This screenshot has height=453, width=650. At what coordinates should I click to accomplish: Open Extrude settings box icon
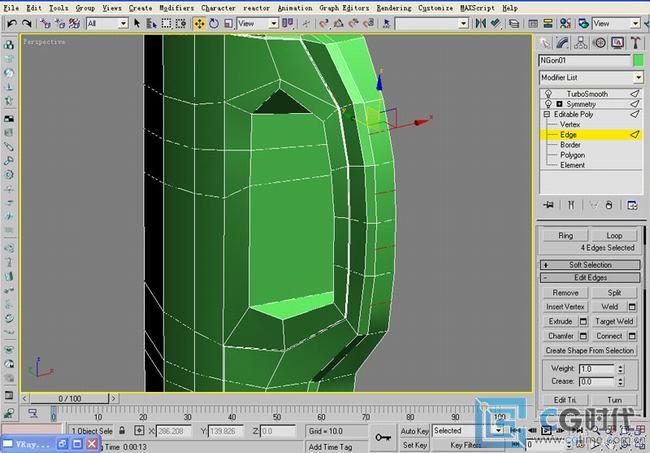coord(583,321)
